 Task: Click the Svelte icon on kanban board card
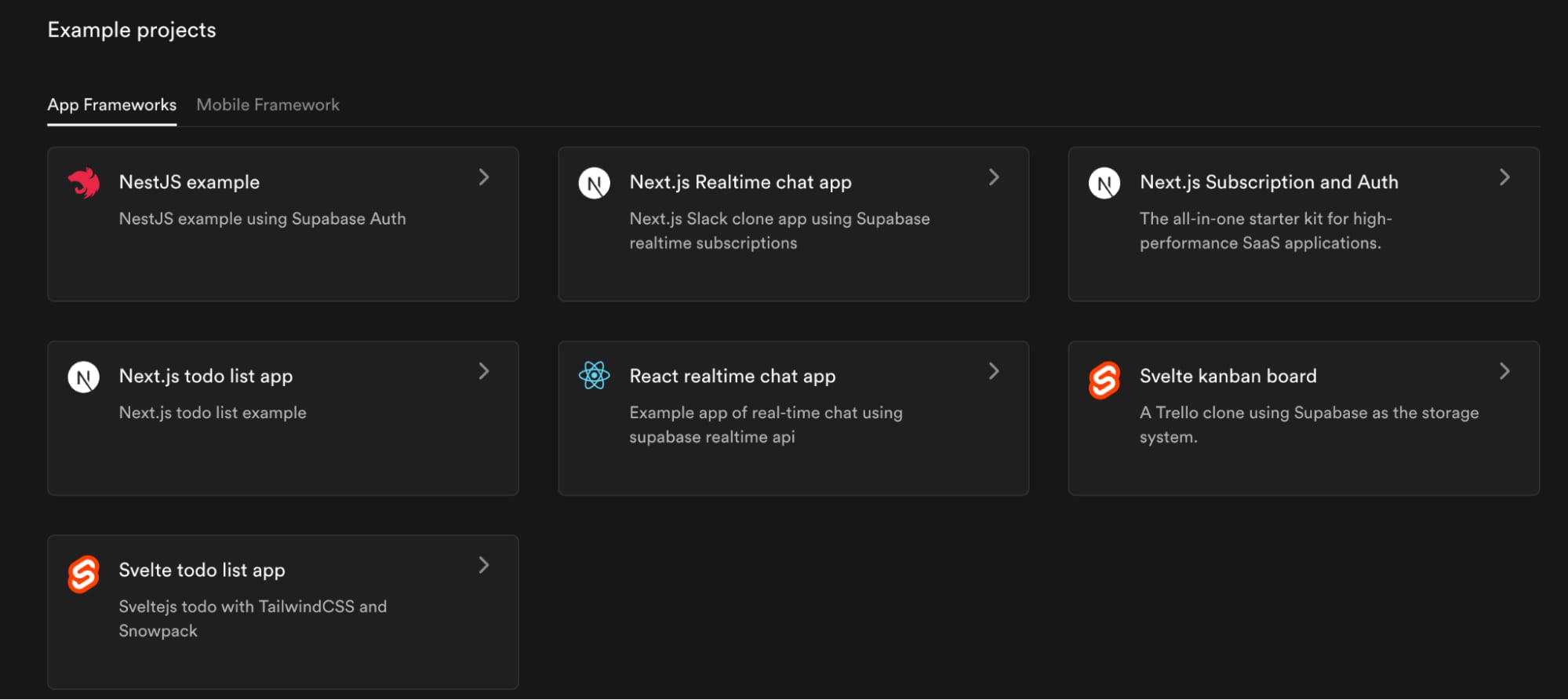coord(1104,380)
